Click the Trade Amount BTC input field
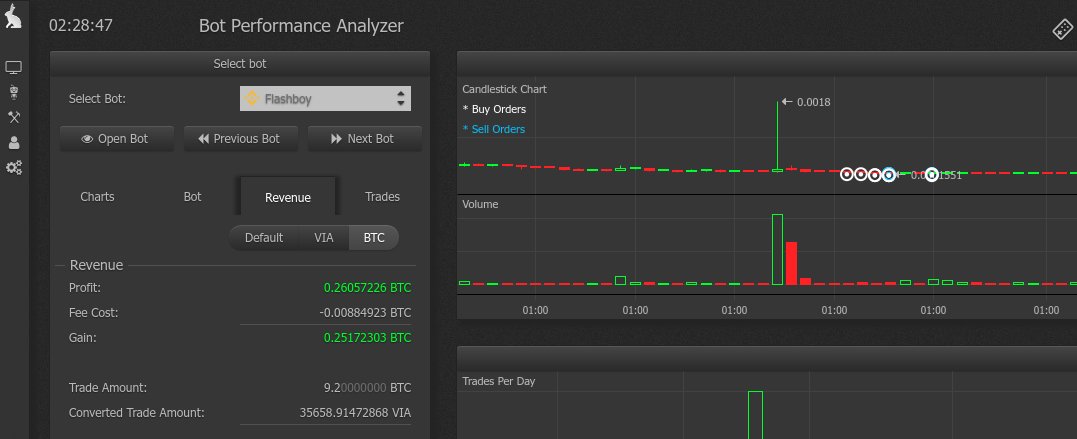Screen dimensions: 1077x439 coord(360,387)
